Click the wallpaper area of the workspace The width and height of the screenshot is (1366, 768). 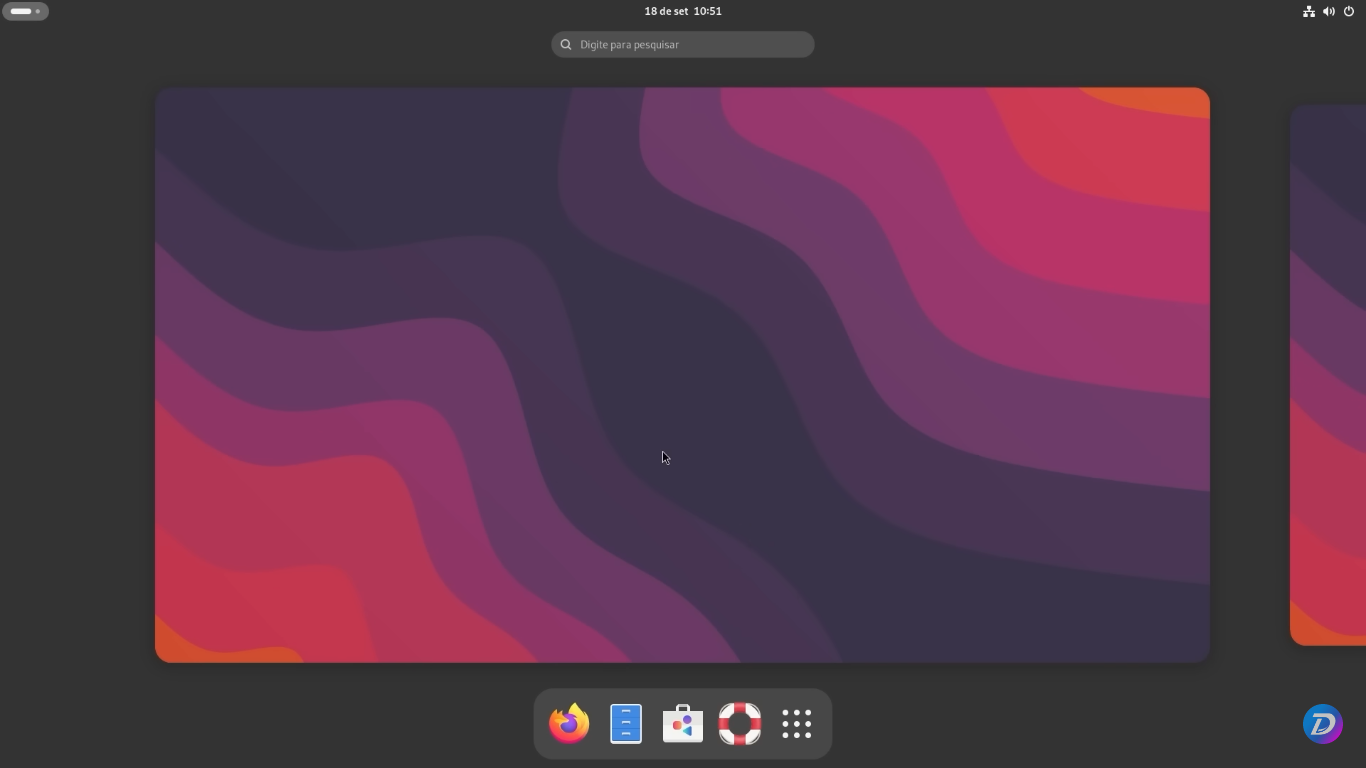click(x=683, y=374)
